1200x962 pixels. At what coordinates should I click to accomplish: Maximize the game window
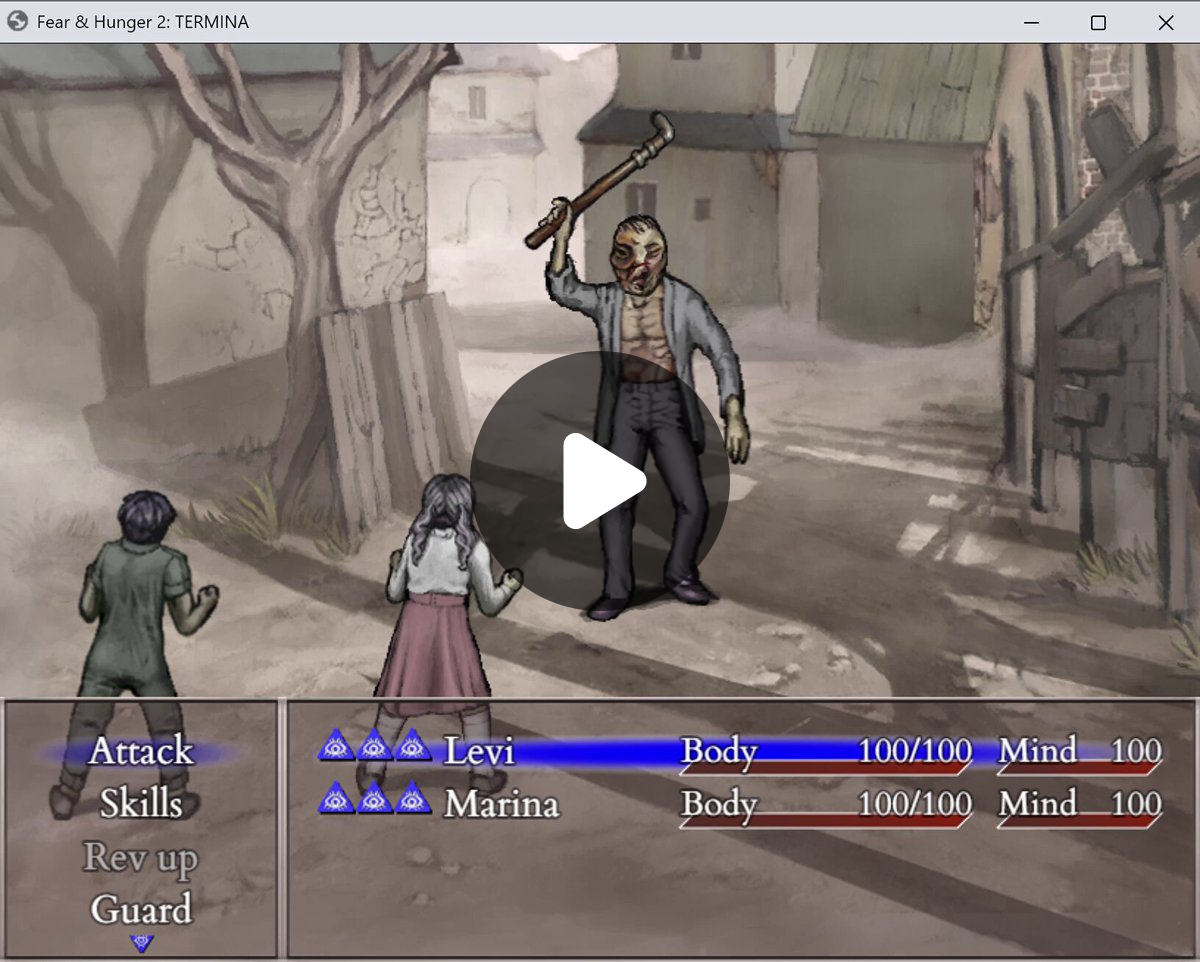[1098, 22]
